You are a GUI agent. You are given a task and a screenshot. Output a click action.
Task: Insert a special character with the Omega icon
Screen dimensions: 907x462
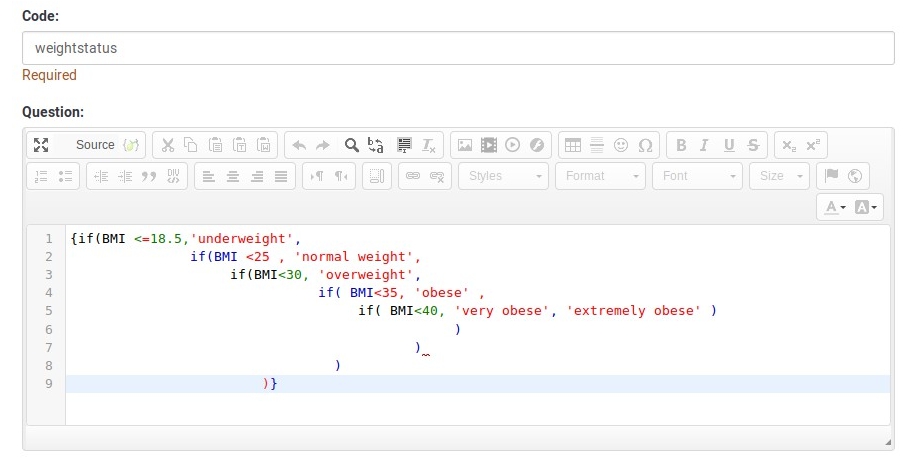(x=645, y=145)
